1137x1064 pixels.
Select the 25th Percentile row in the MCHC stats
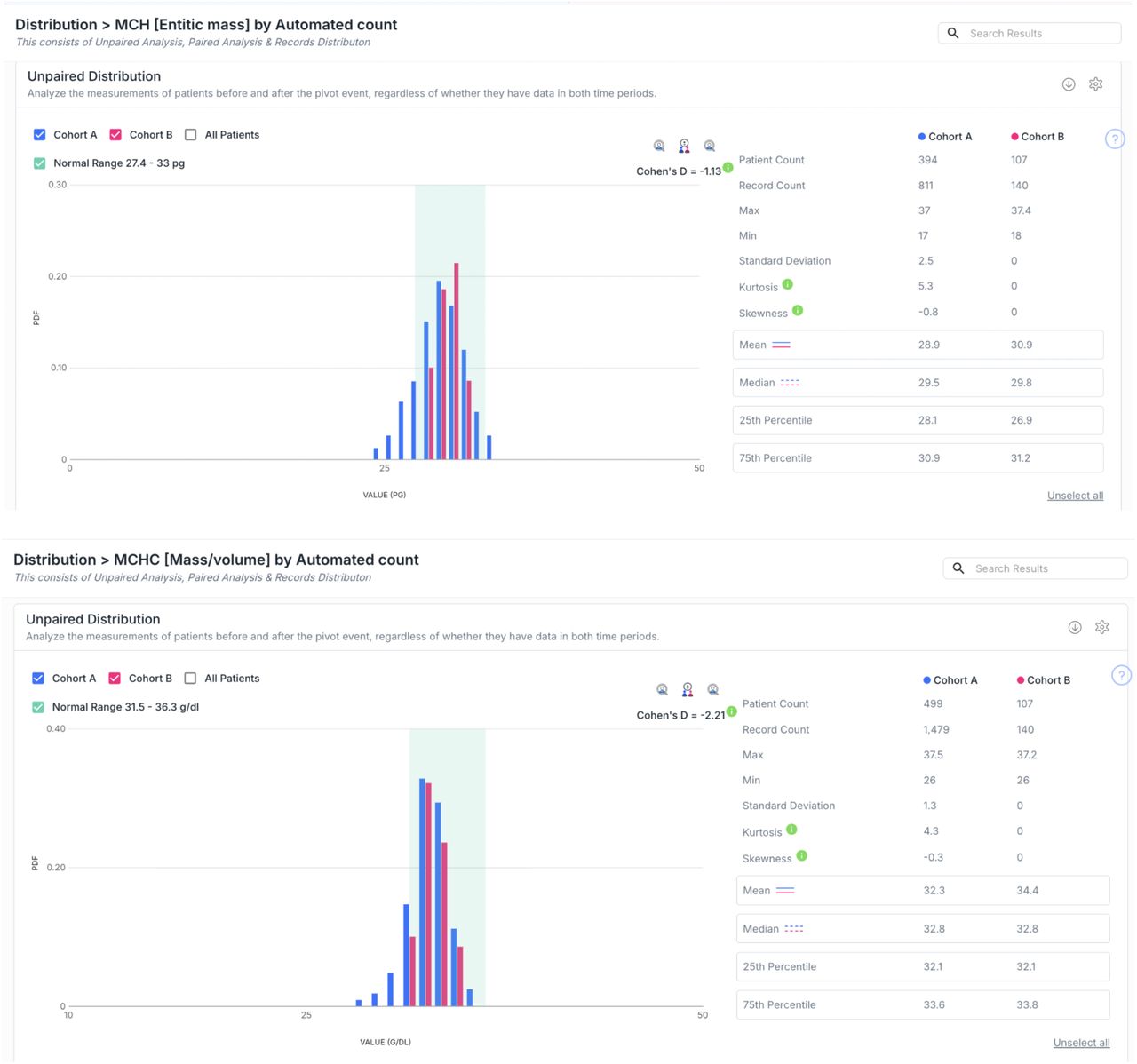coord(923,966)
